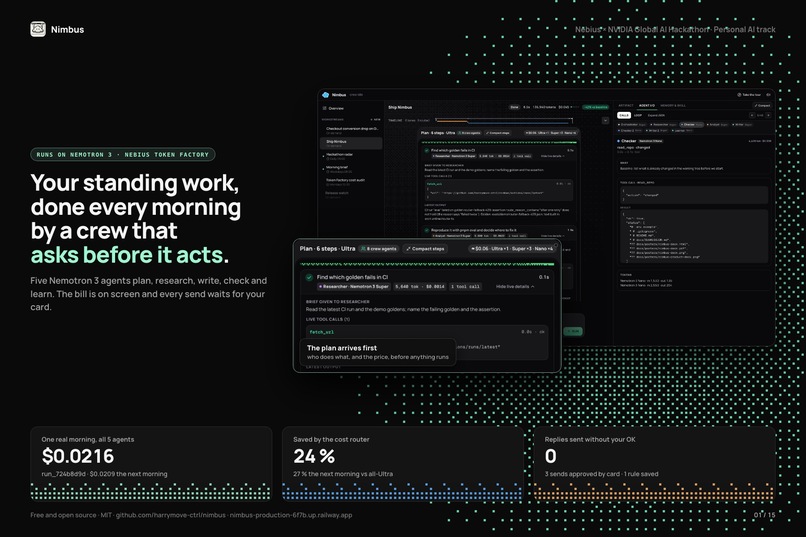Open 'Token Factory cost audit' workstream

[x=352, y=182]
